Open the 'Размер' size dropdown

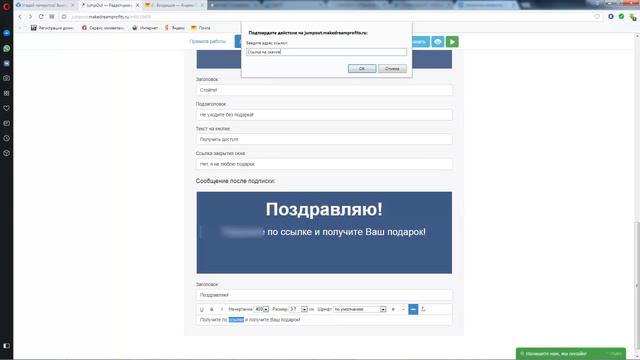point(298,309)
